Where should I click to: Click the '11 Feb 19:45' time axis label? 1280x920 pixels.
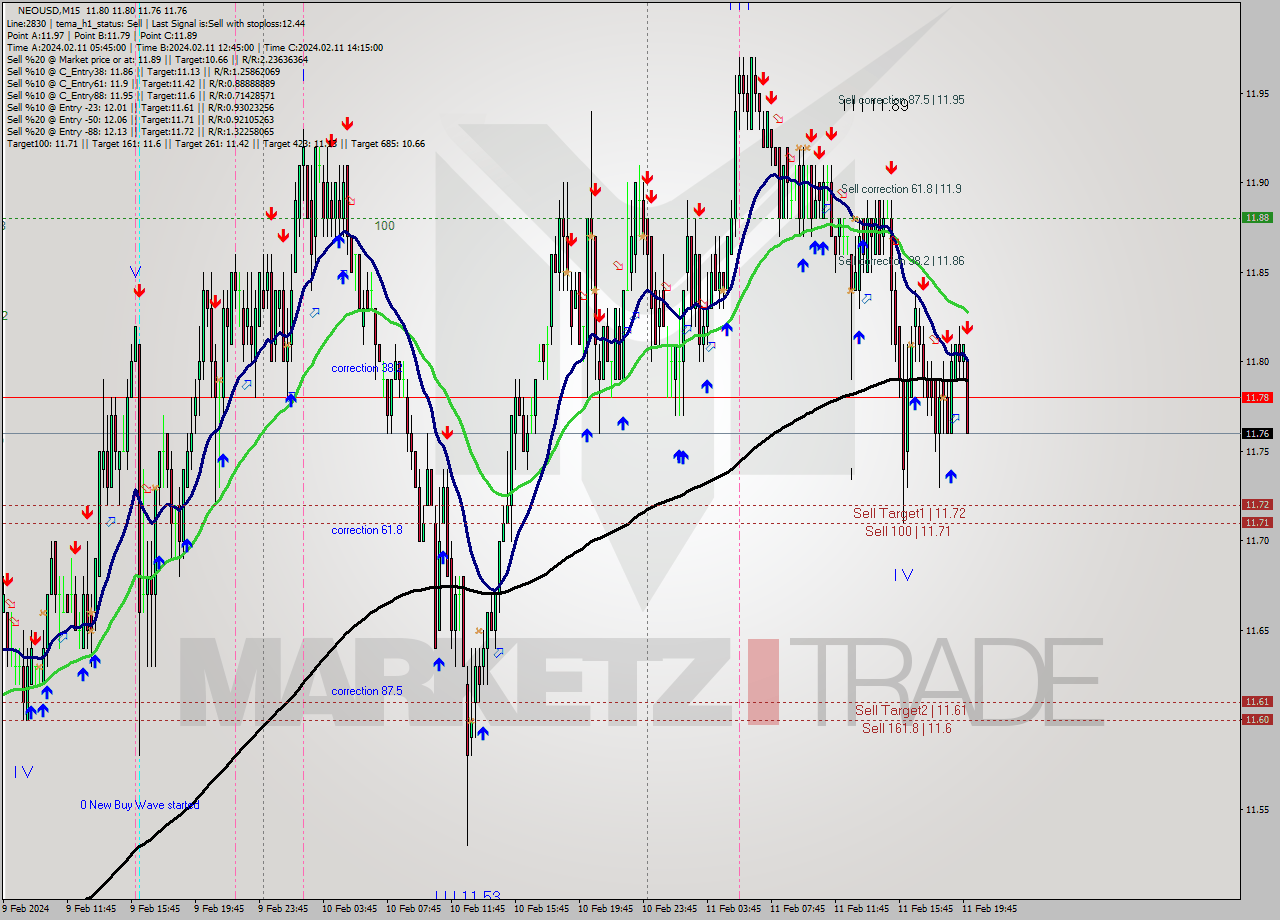tap(989, 909)
